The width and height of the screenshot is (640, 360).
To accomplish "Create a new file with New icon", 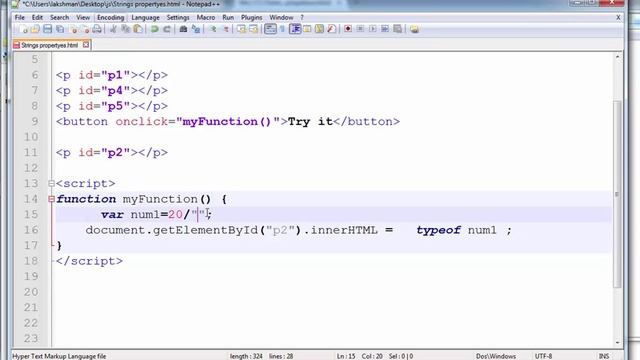I will click(23, 29).
